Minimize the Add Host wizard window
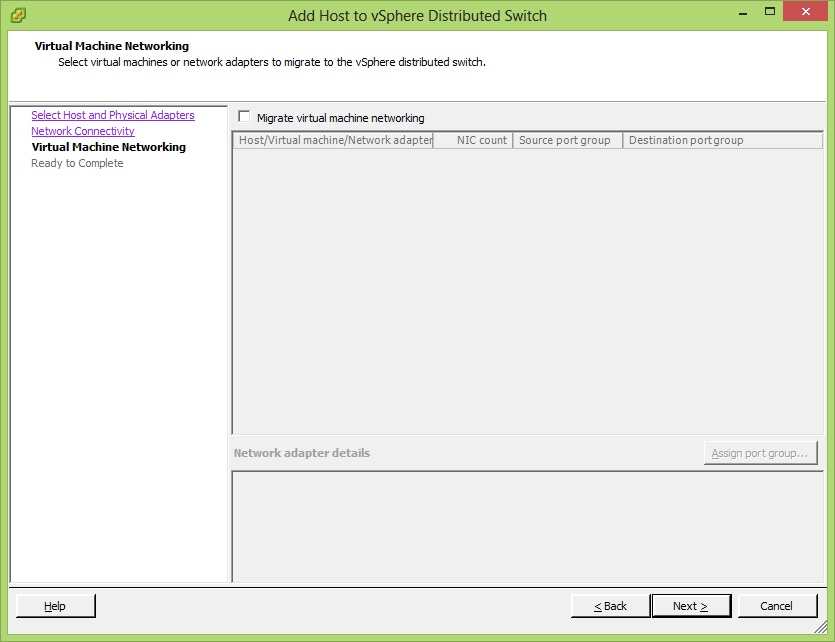Screen dimensions: 835x642 pyautogui.click(x=742, y=14)
